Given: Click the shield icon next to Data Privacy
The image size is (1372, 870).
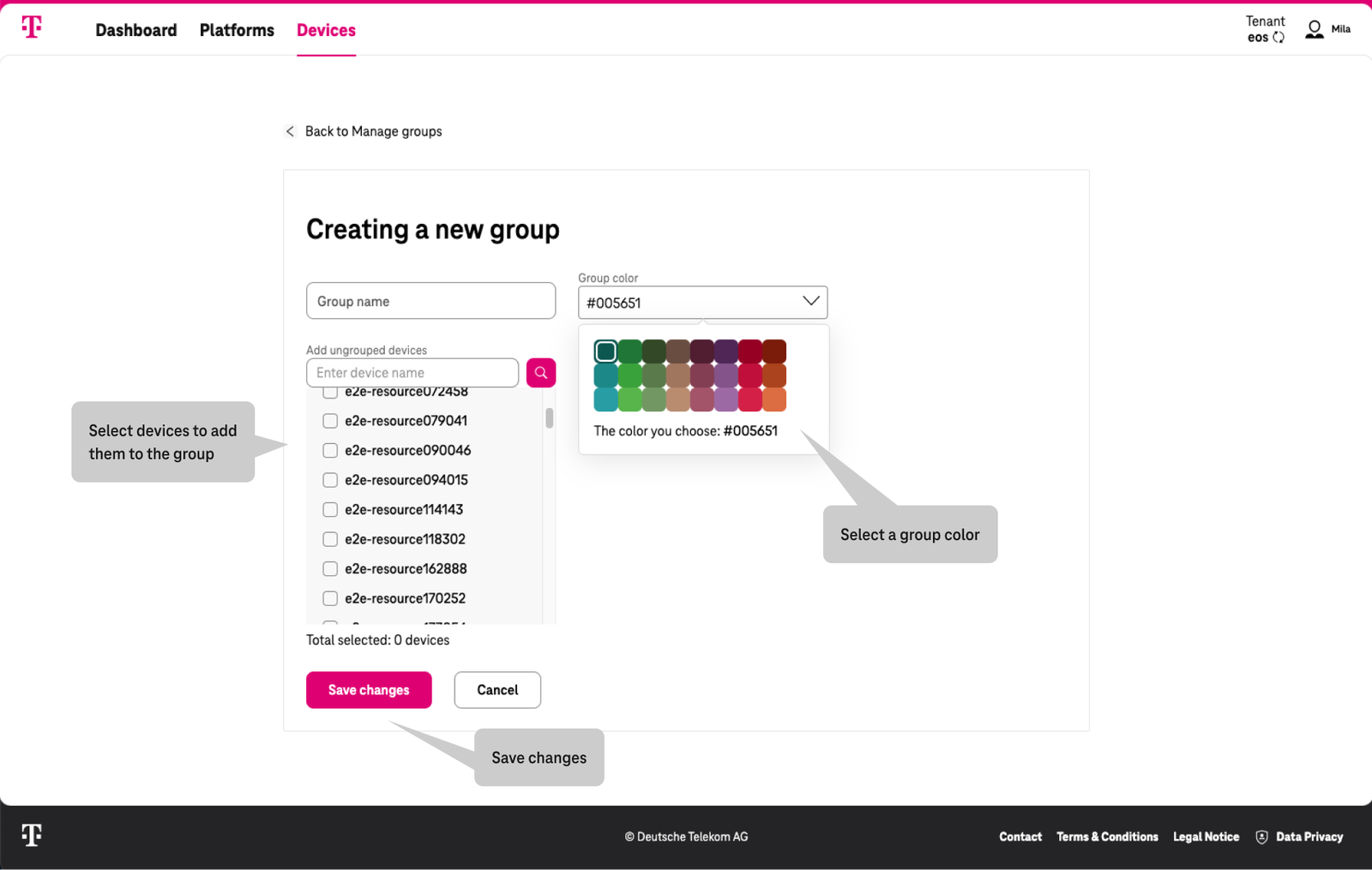Looking at the screenshot, I should [1262, 837].
